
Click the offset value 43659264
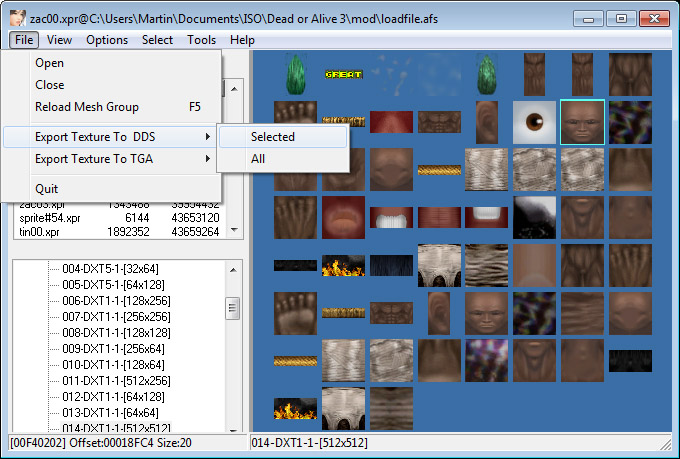pos(196,232)
